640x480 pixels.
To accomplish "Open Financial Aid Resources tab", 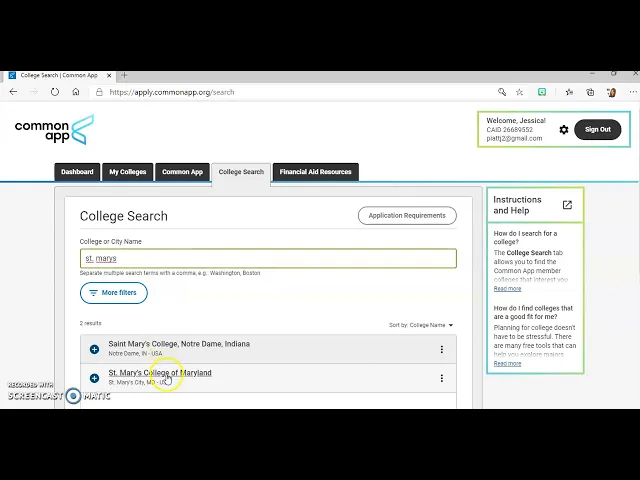I will click(x=316, y=172).
